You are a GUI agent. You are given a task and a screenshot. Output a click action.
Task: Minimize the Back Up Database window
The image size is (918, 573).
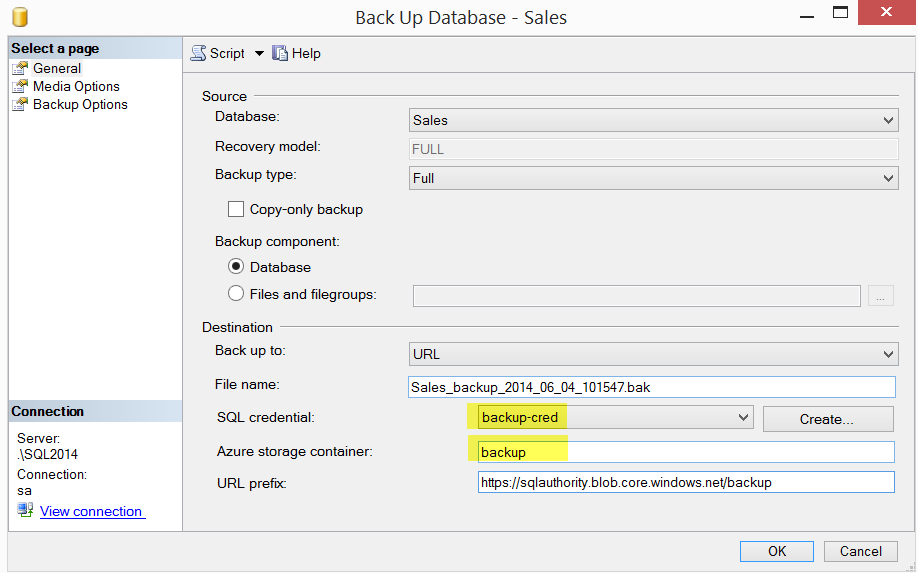807,14
